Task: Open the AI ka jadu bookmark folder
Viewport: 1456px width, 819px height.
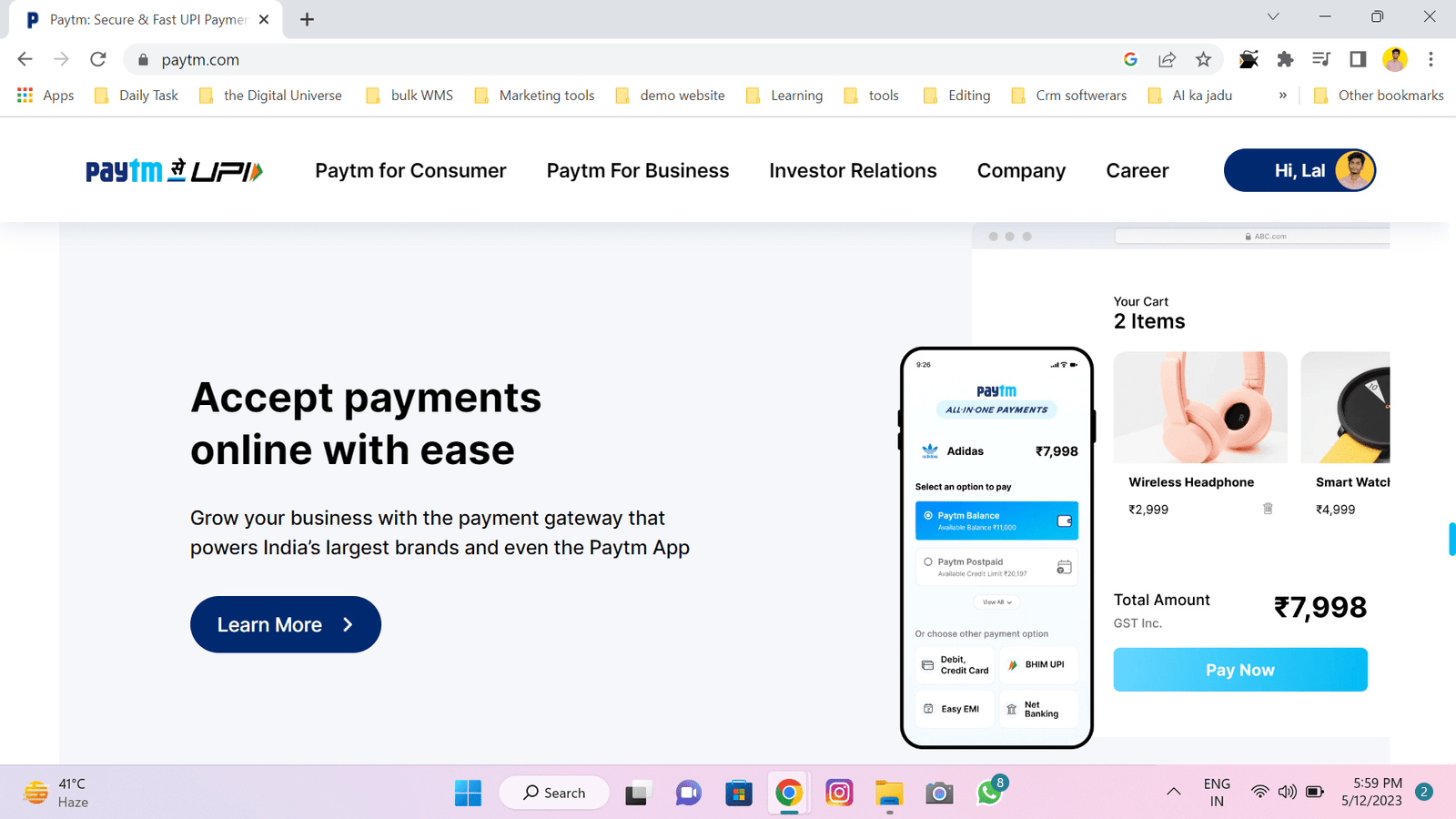Action: point(1190,96)
